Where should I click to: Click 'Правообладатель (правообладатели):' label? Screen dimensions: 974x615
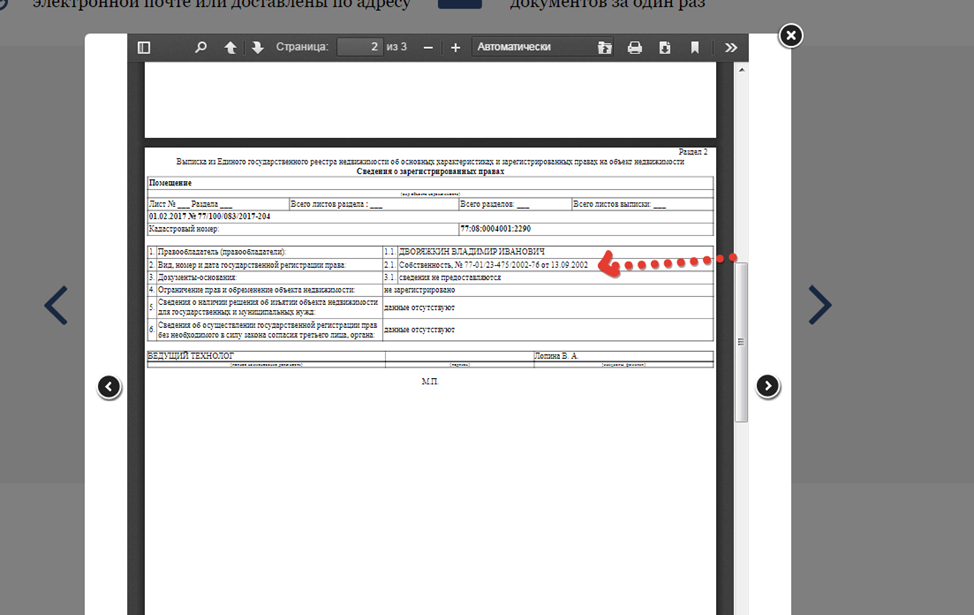tap(222, 252)
